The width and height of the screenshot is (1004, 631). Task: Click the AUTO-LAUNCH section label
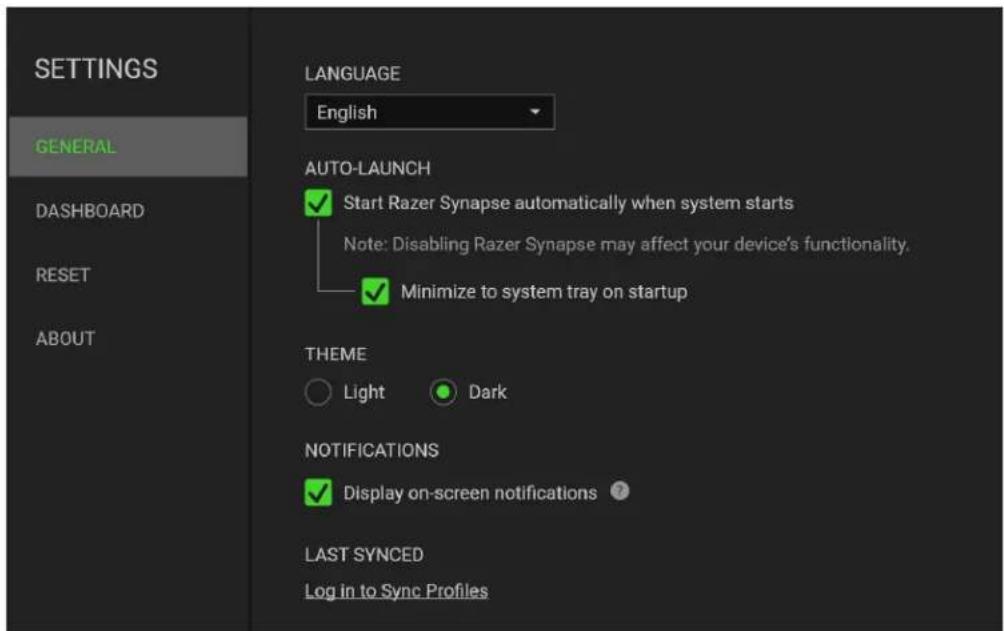tap(368, 168)
